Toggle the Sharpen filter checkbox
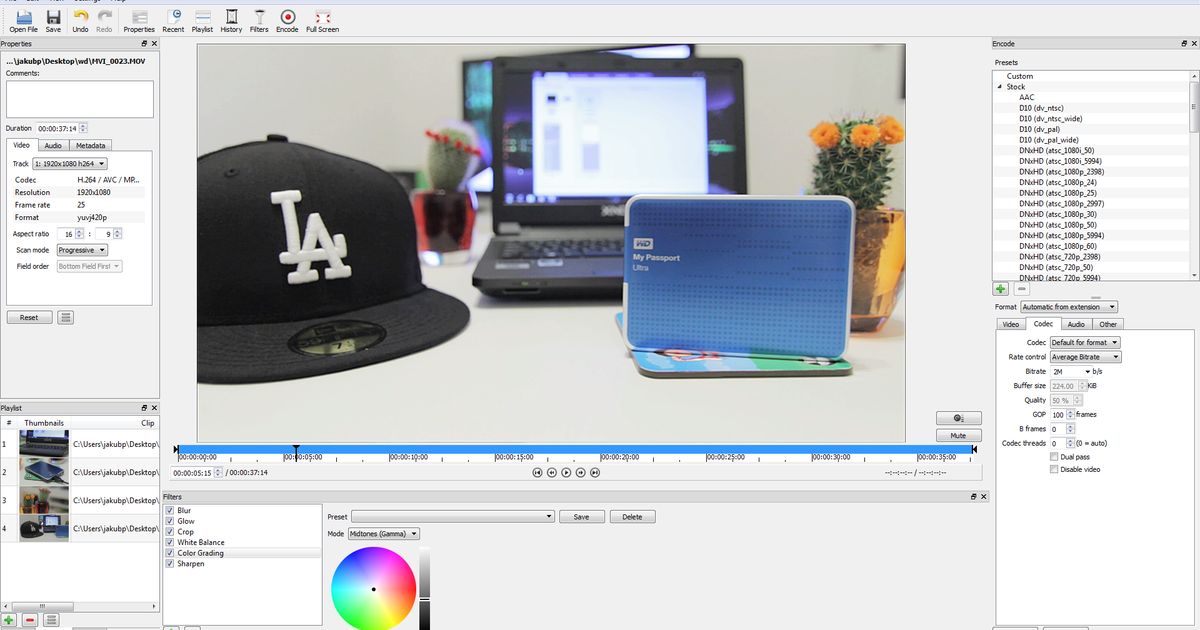Screen dimensions: 1200x630 (x=171, y=564)
